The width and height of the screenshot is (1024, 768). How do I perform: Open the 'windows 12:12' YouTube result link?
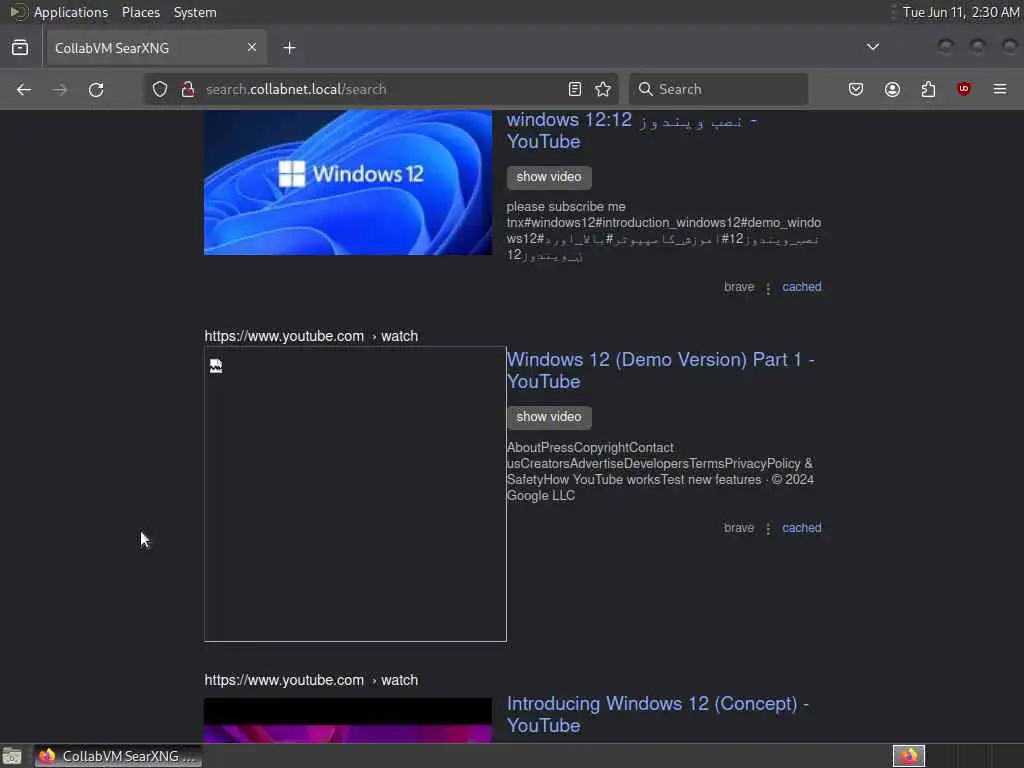632,131
